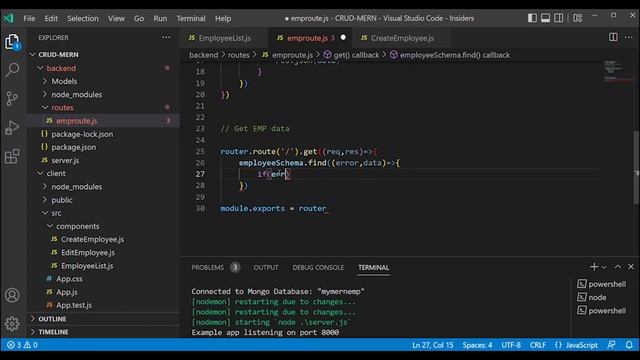
Task: Switch to the EmployeeList.js editor tab
Action: tap(224, 38)
